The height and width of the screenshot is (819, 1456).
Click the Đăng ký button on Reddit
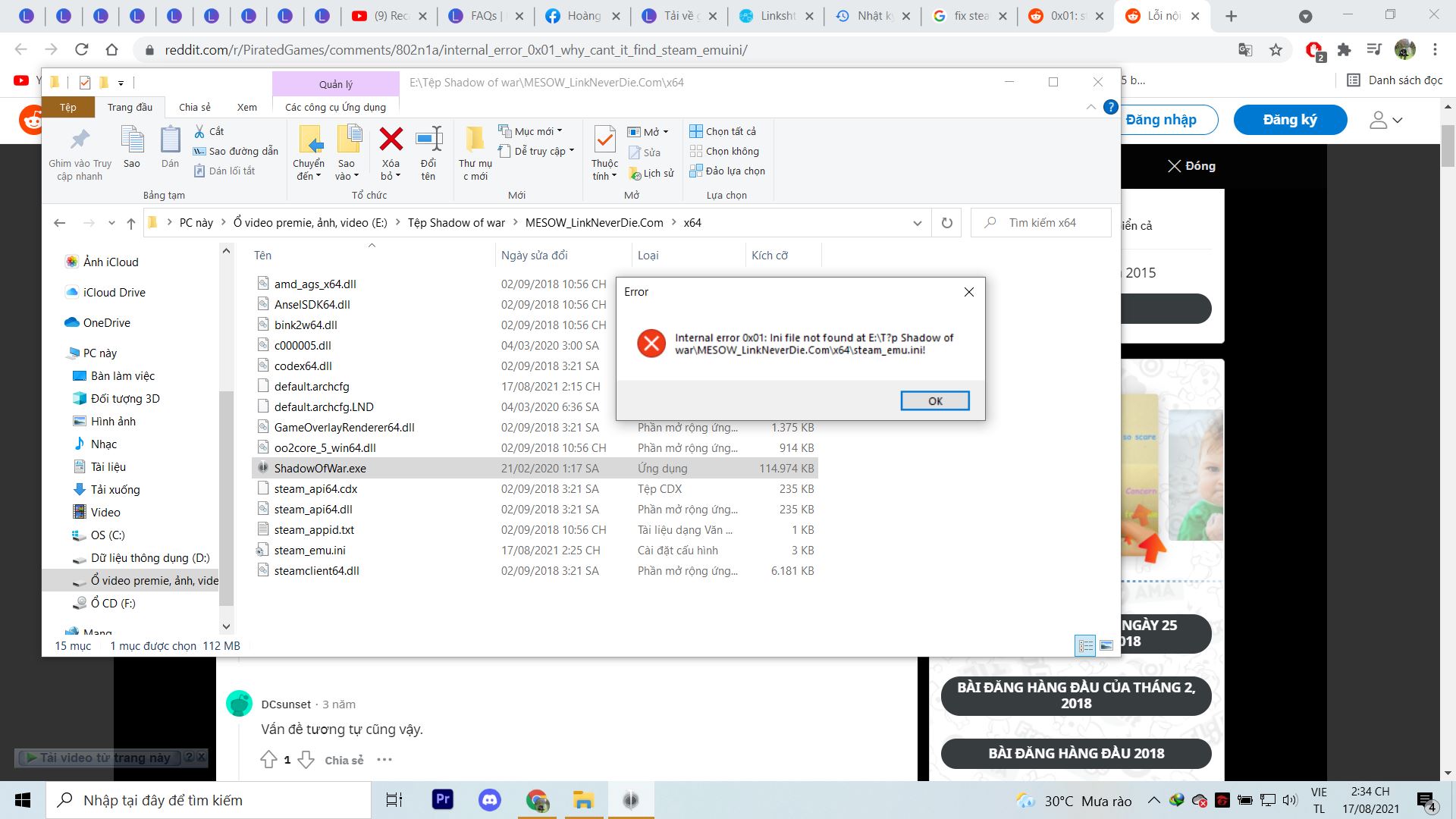coord(1290,120)
